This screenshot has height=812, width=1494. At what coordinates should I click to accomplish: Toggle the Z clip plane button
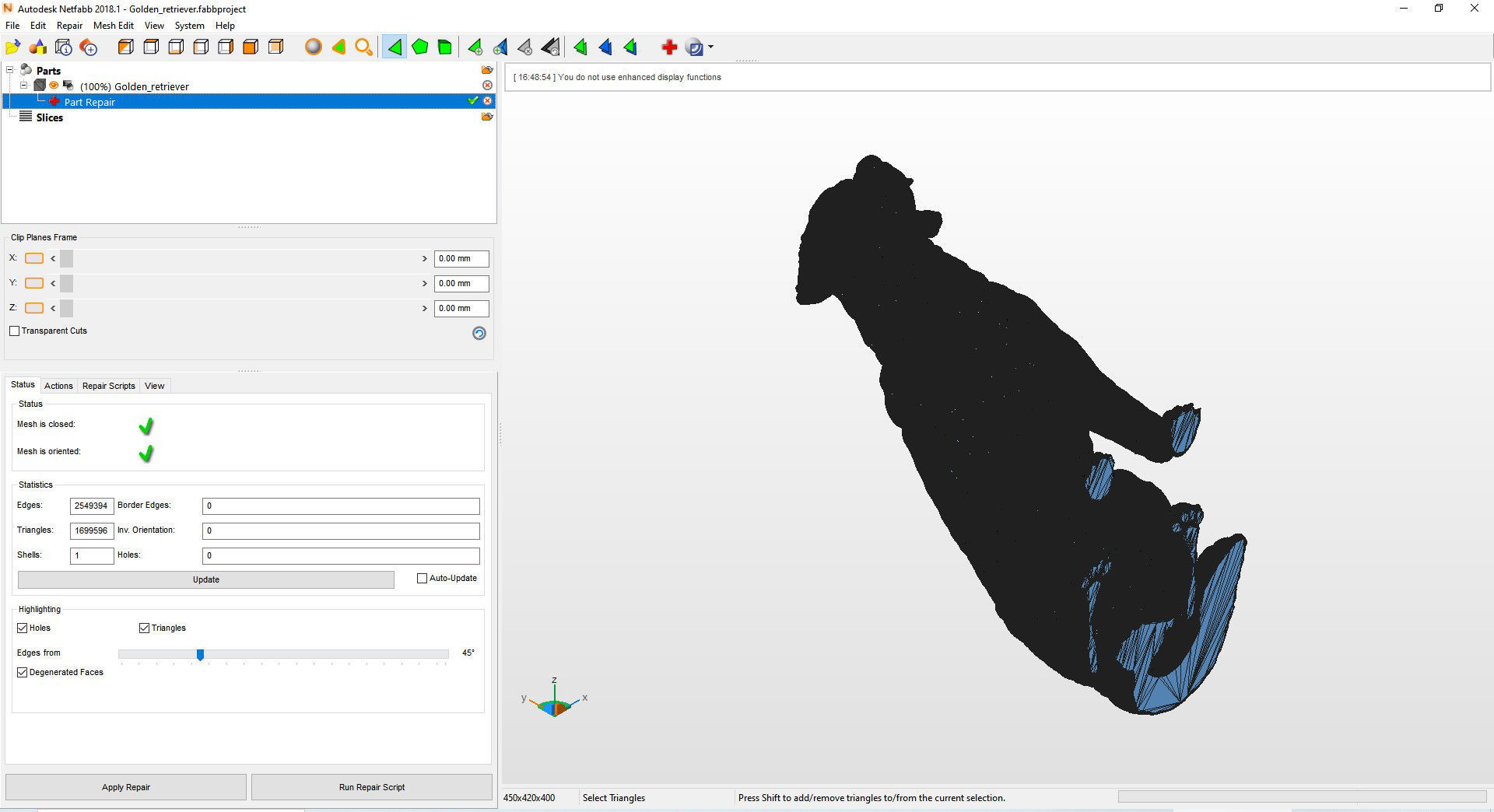point(34,308)
